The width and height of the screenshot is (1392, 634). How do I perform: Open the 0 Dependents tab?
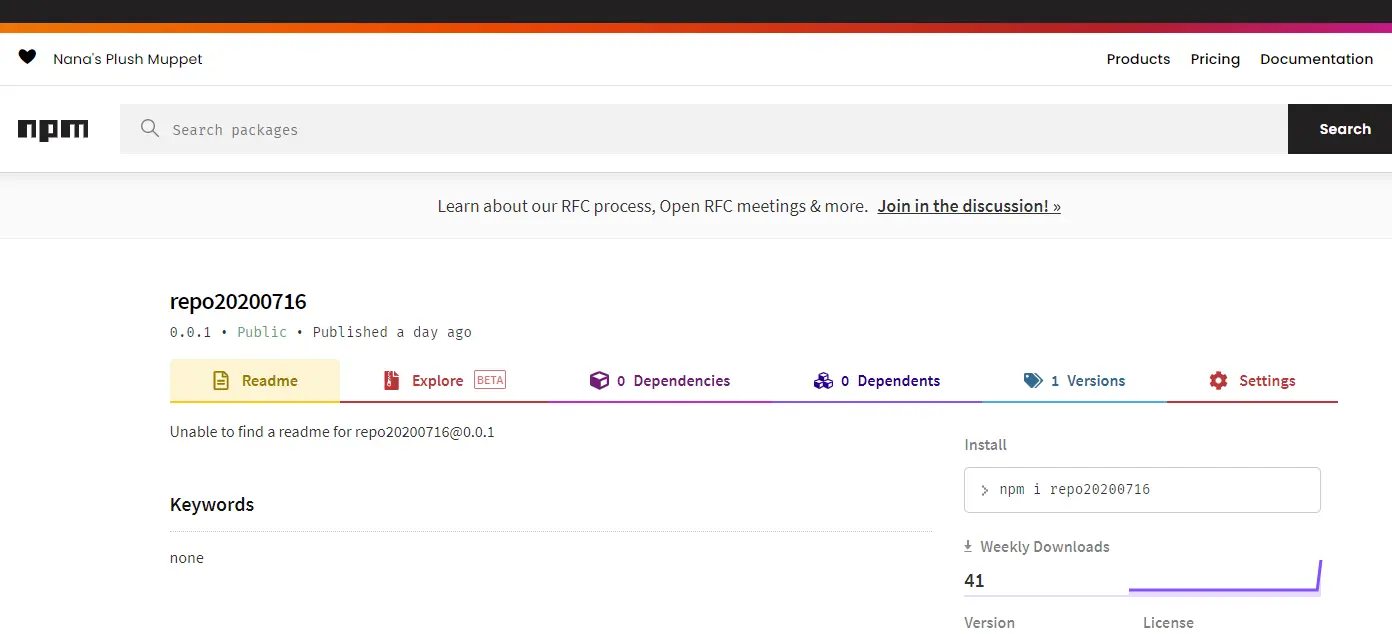pos(877,381)
